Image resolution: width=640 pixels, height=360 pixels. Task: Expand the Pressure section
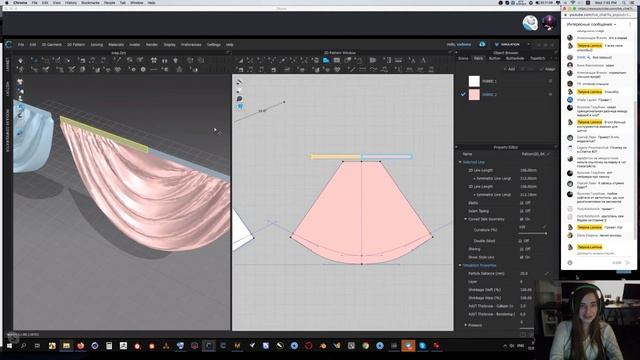[x=465, y=325]
